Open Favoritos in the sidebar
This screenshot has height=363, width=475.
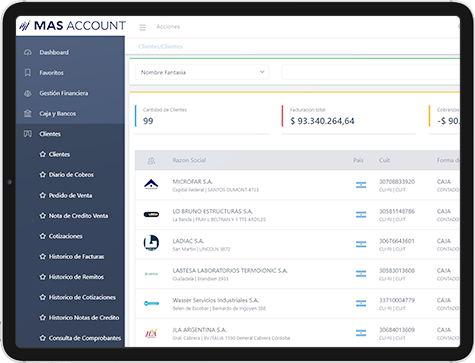pos(51,73)
